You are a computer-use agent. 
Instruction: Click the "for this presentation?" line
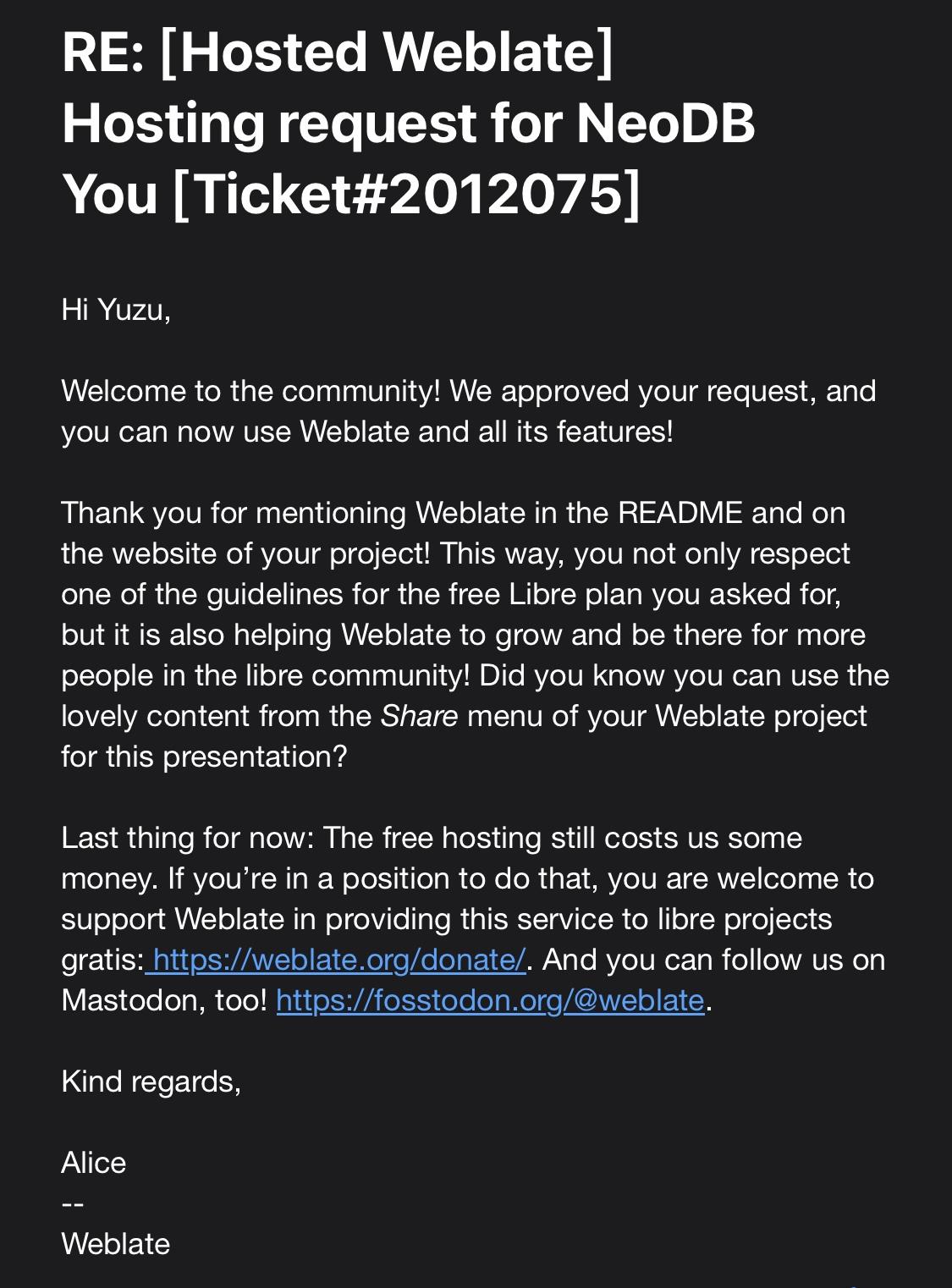204,757
